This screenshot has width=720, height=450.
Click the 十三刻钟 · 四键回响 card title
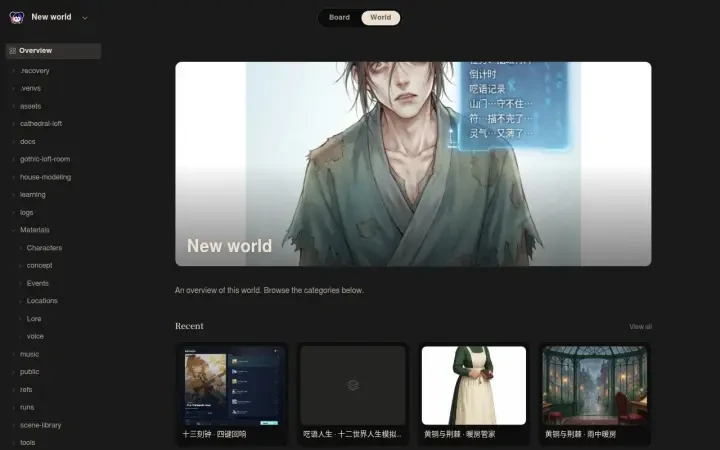214,434
